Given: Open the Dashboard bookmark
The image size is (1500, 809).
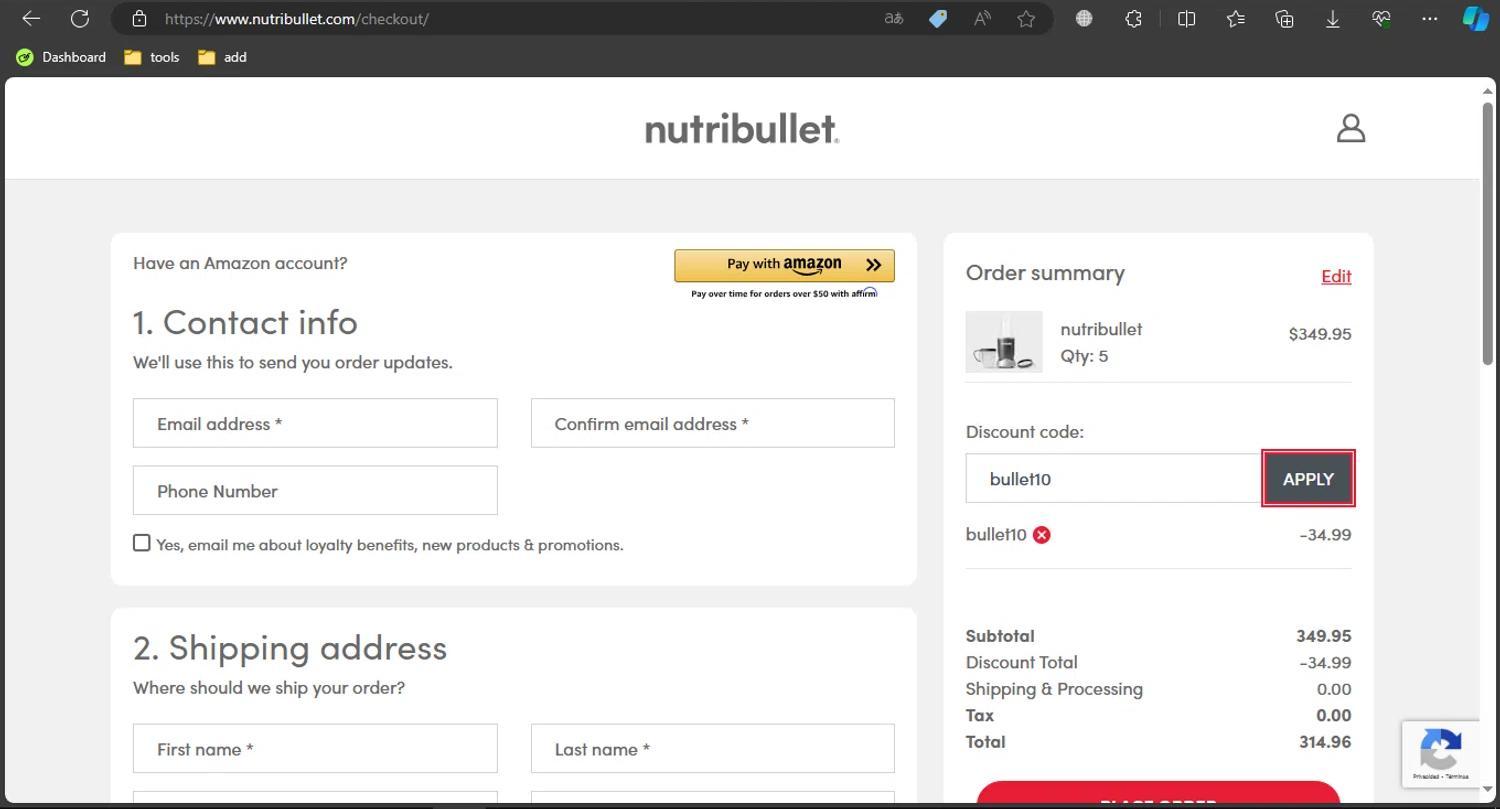Looking at the screenshot, I should tap(61, 57).
